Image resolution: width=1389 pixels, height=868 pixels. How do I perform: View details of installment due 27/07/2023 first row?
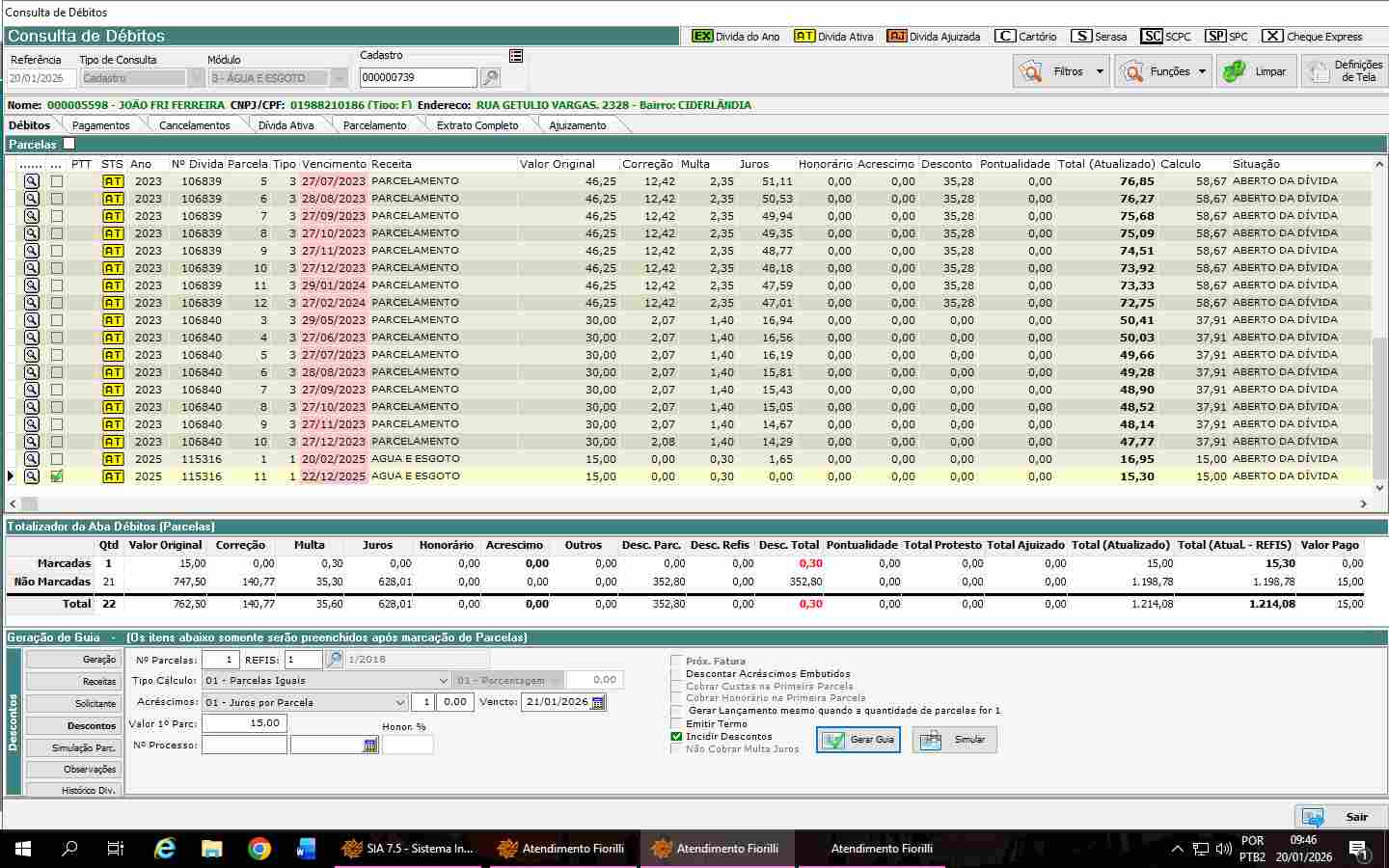pos(32,181)
